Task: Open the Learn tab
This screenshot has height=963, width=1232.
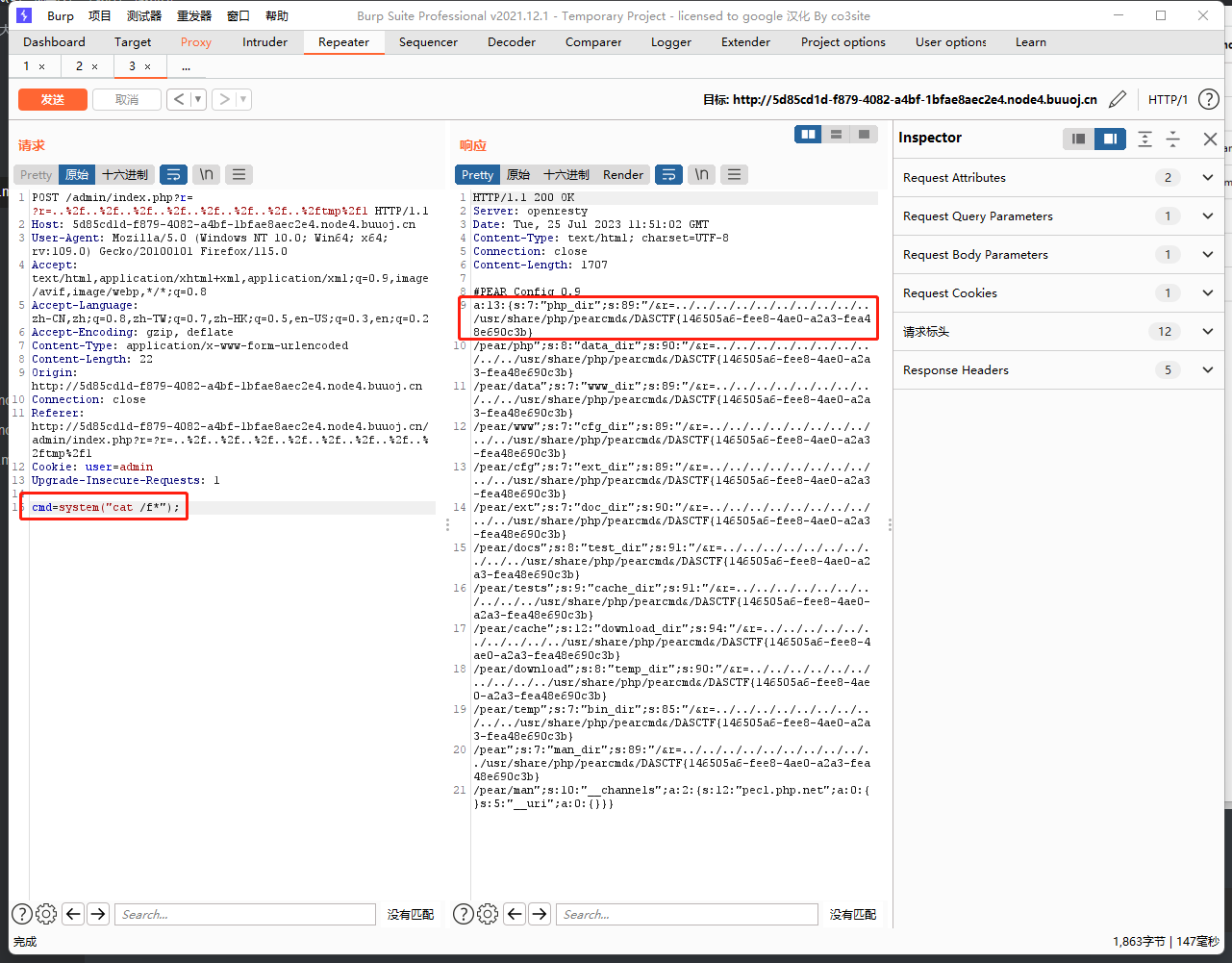Action: [1031, 42]
